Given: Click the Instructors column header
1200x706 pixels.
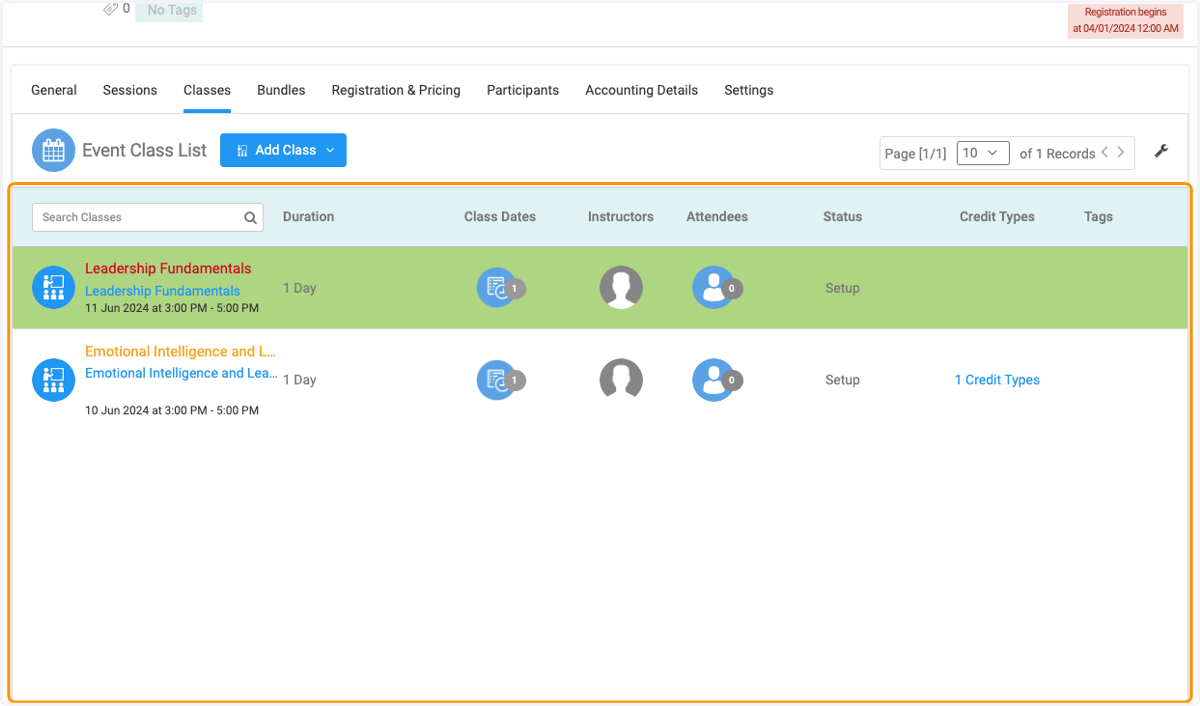Looking at the screenshot, I should click(621, 217).
